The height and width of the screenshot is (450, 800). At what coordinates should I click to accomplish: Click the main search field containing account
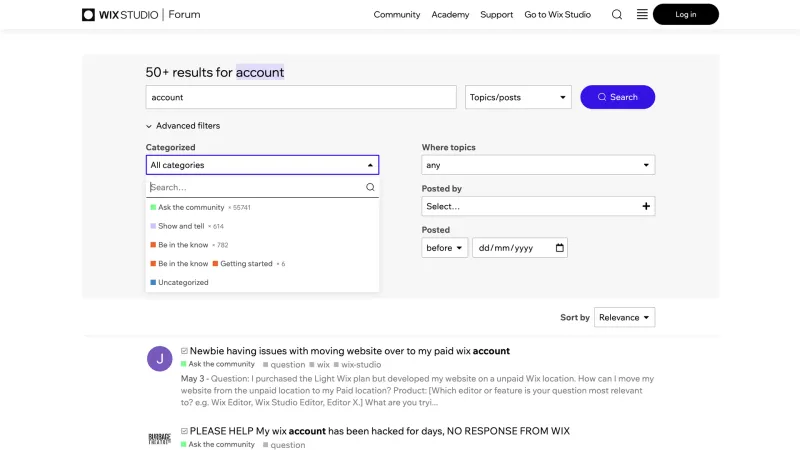tap(301, 97)
